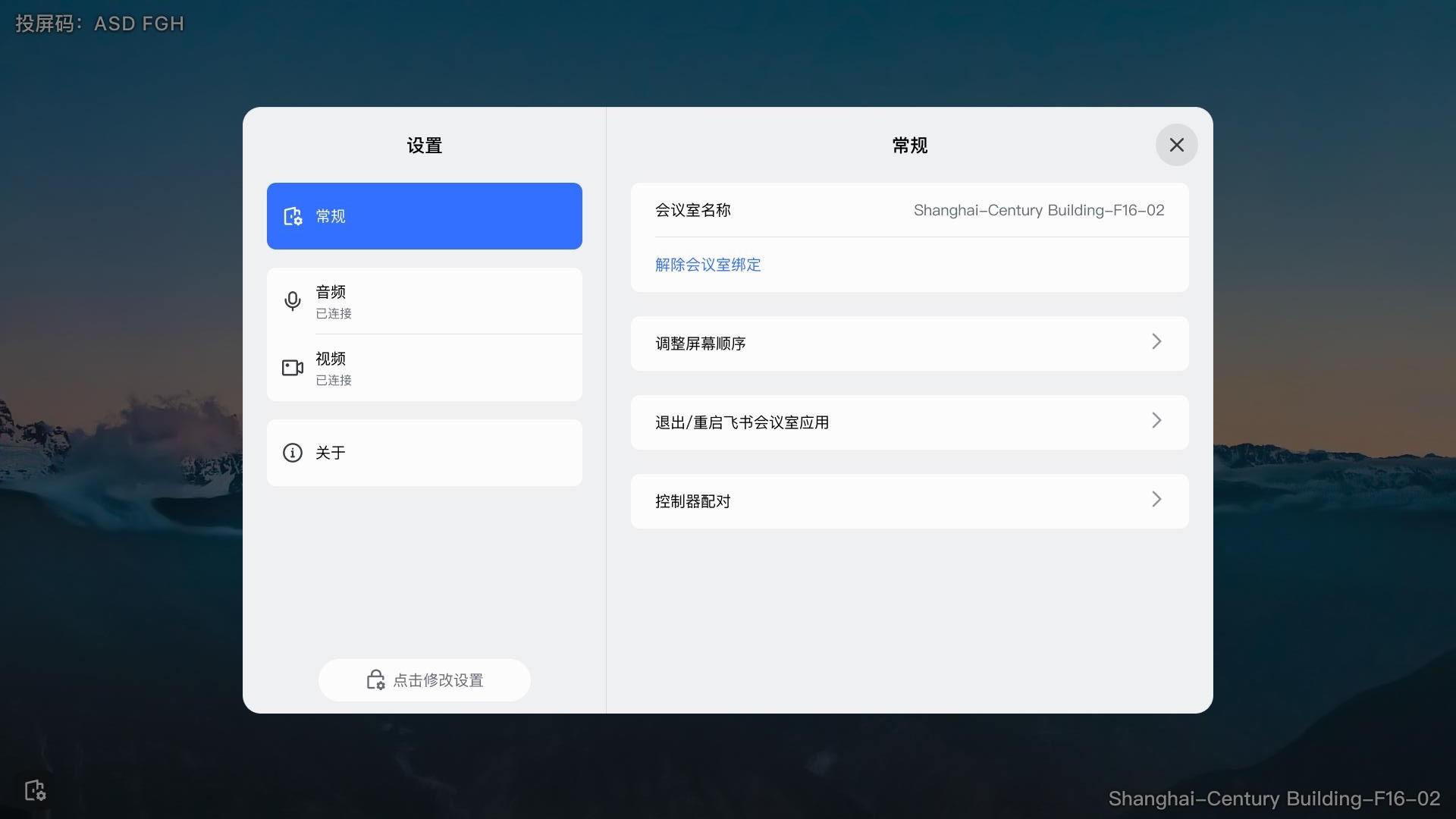
Task: Select the 常规 sidebar entry
Action: 424,216
